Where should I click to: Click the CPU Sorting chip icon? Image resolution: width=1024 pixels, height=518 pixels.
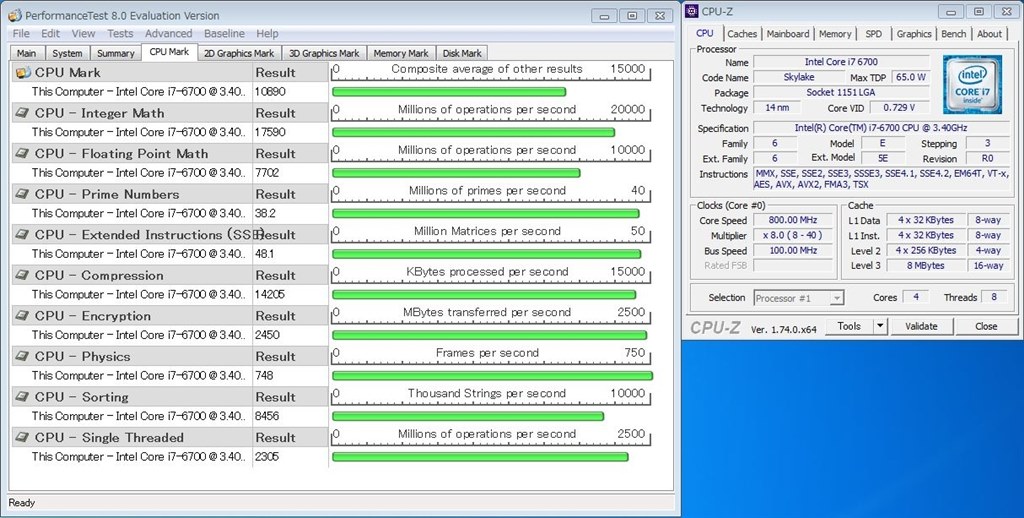23,397
